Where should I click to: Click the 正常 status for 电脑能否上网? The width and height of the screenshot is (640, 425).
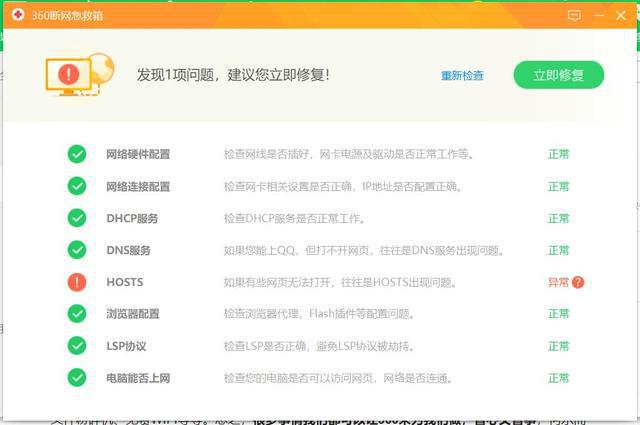pyautogui.click(x=558, y=378)
